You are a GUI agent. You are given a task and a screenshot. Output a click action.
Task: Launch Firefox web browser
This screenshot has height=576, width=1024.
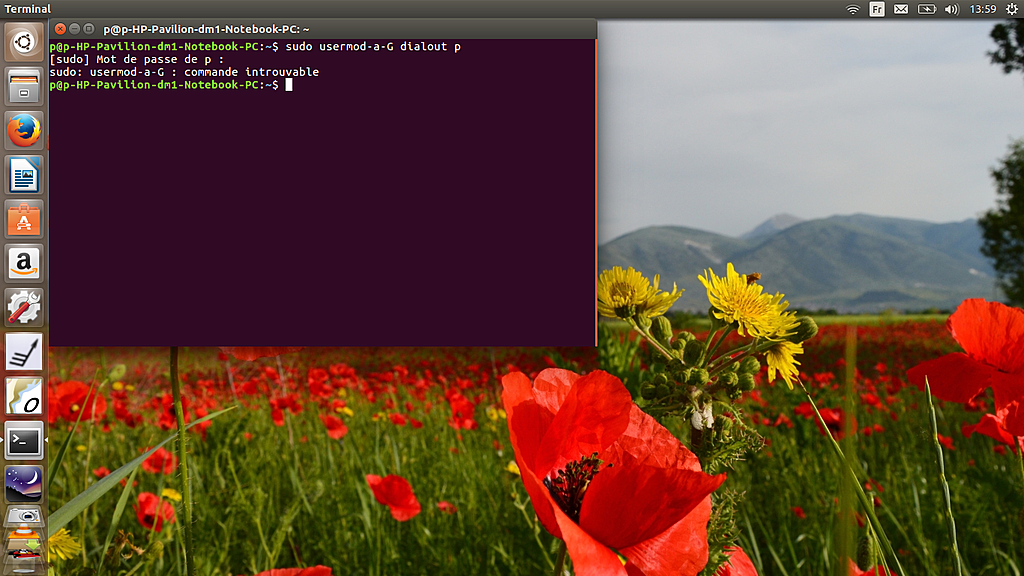click(x=24, y=131)
